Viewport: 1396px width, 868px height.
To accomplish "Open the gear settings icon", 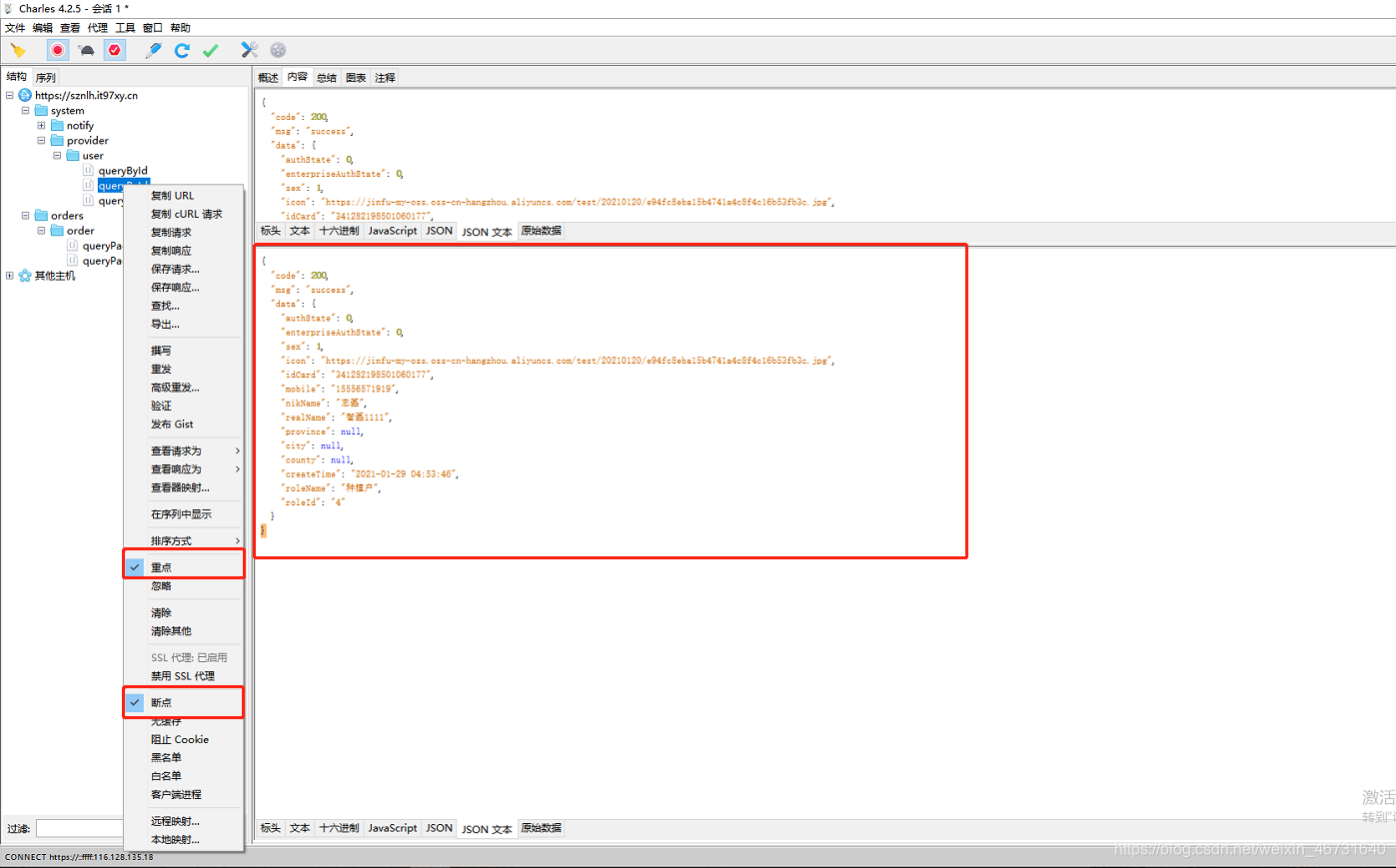I will coord(278,50).
